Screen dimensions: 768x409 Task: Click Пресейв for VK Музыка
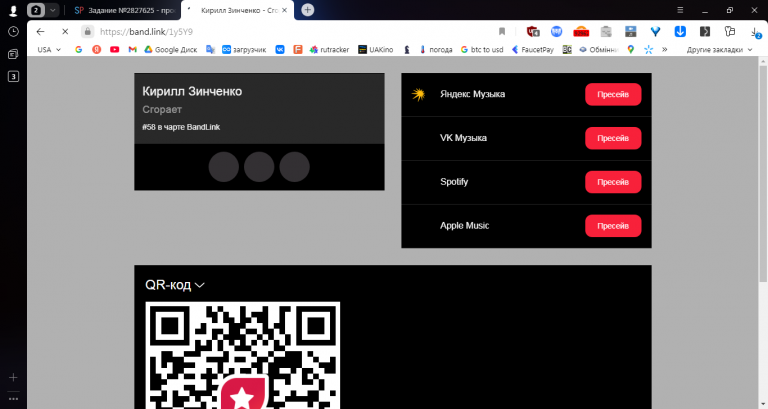[613, 138]
